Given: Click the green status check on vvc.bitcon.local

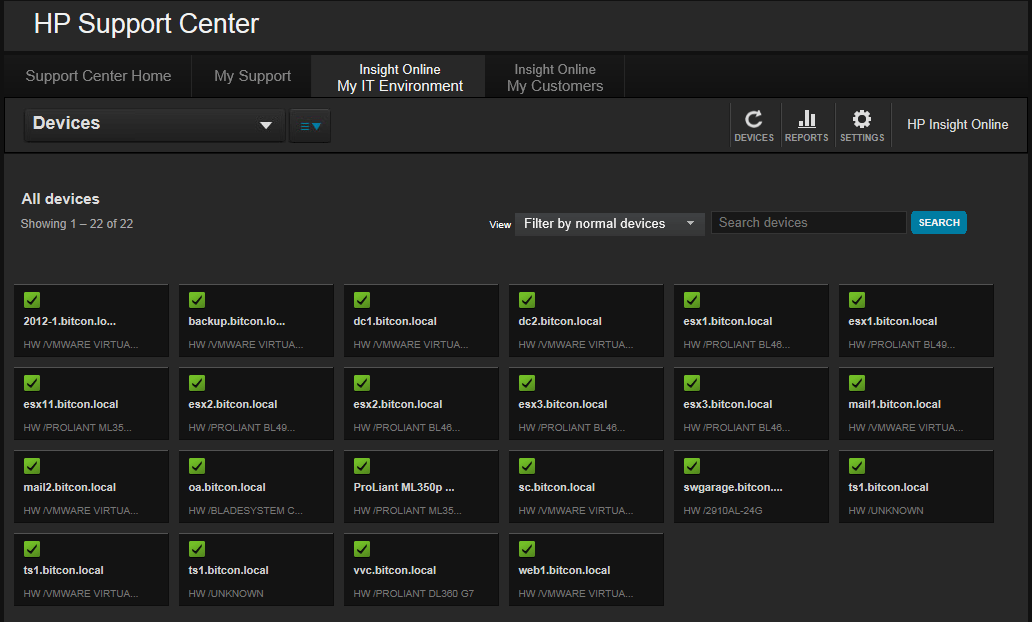Looking at the screenshot, I should 362,549.
